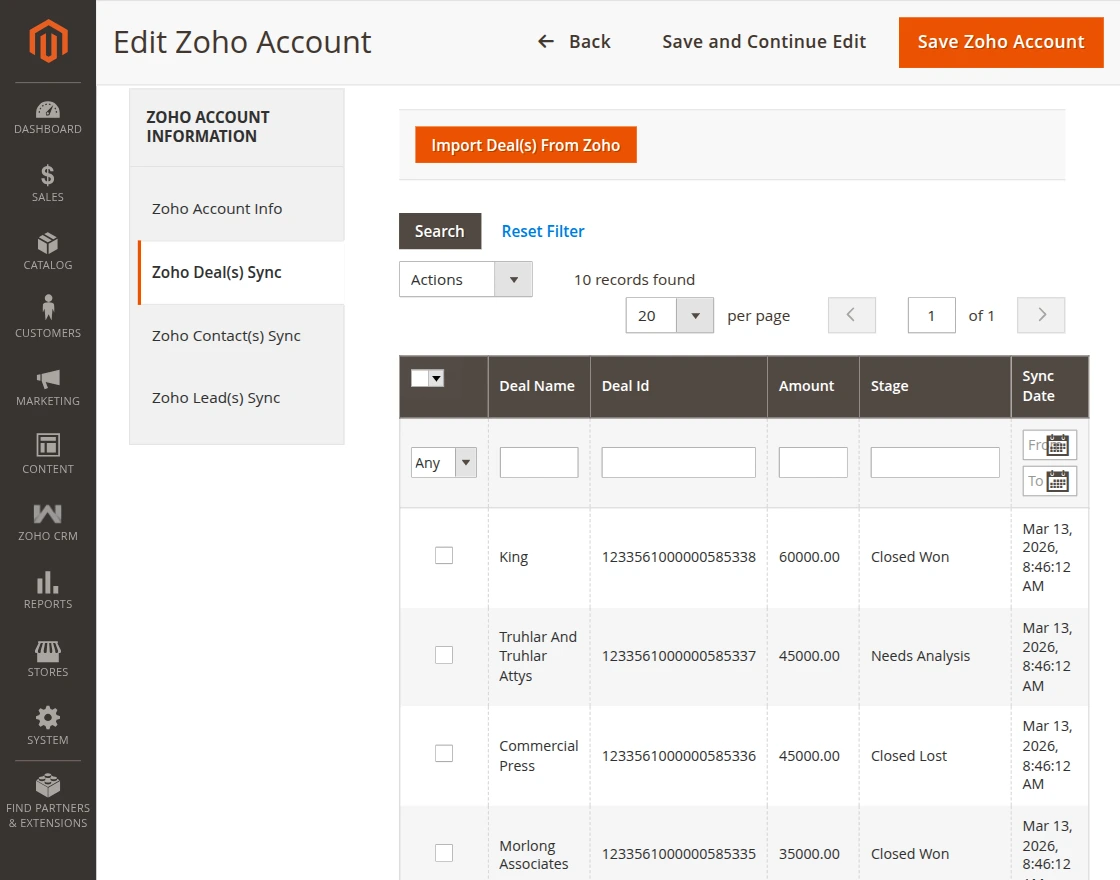Image resolution: width=1120 pixels, height=880 pixels.
Task: Switch to Zoho Deal(s) Sync tab
Action: coord(241,272)
